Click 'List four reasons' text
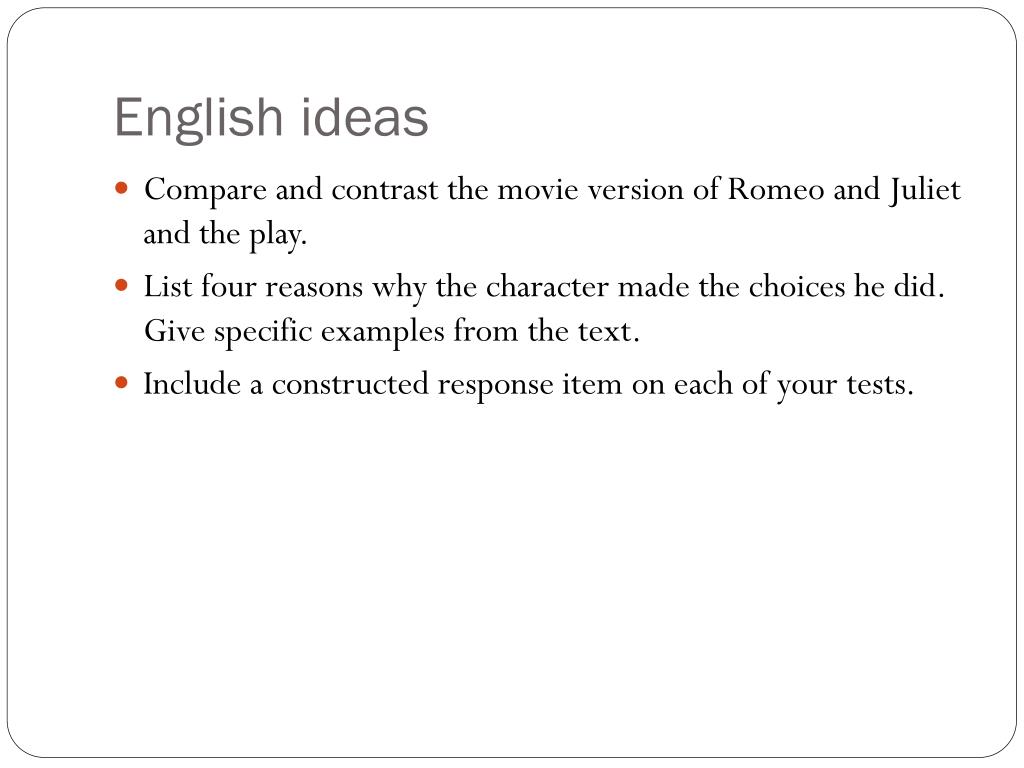1024x768 pixels. [253, 286]
